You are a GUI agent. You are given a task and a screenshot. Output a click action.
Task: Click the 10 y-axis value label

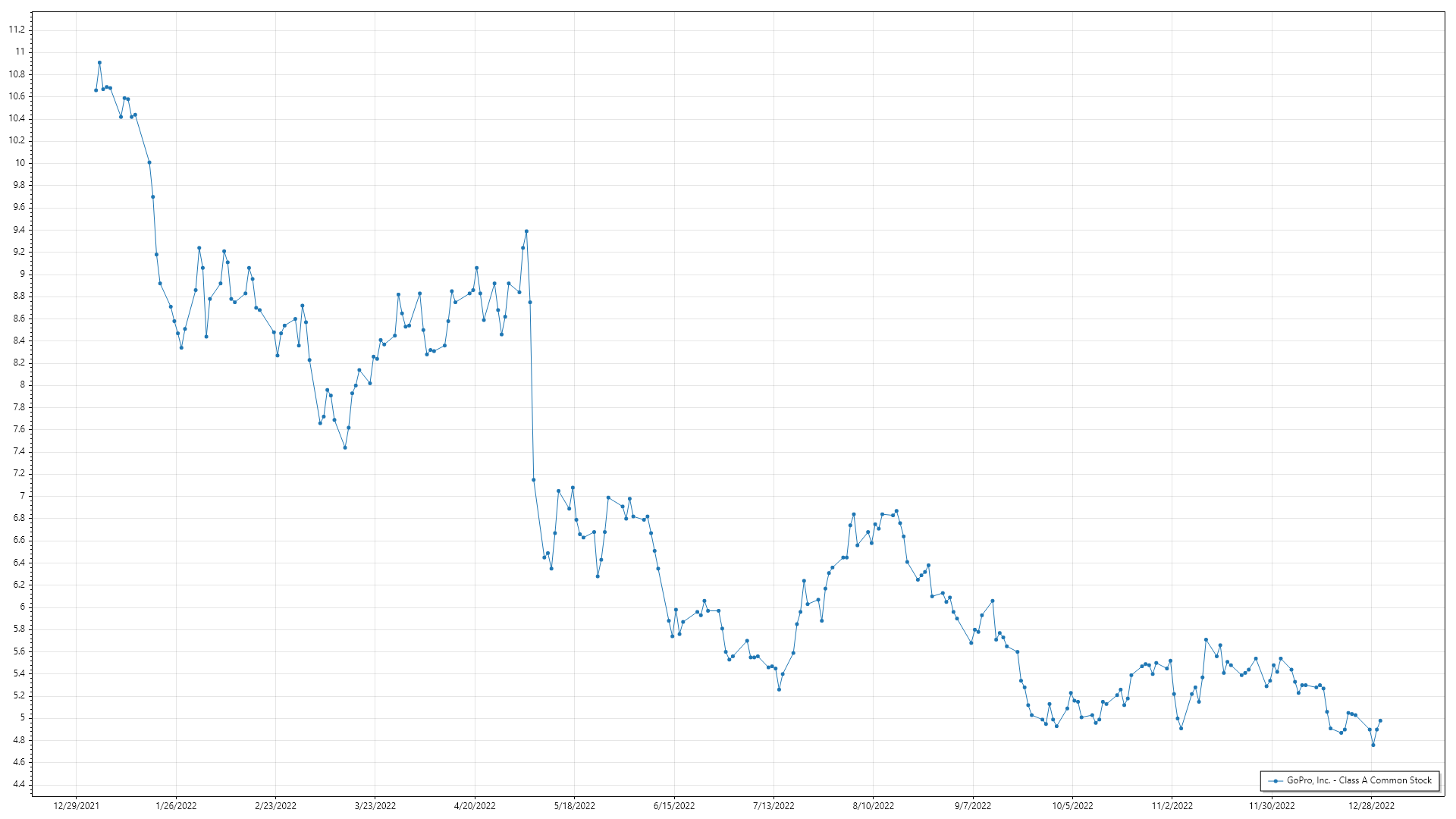point(20,163)
